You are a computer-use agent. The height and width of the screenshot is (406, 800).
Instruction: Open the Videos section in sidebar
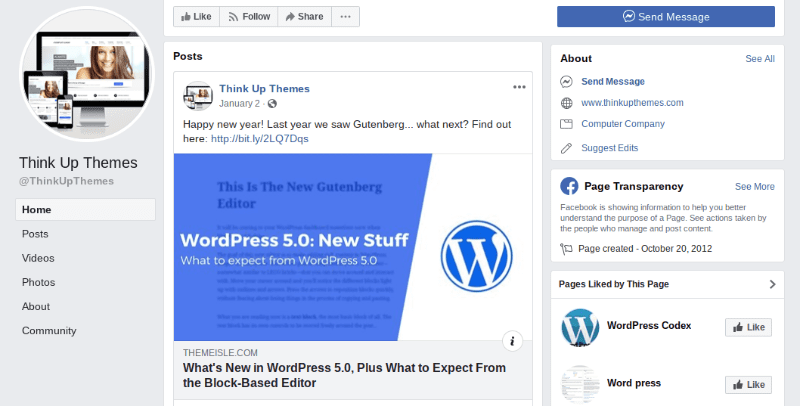38,258
